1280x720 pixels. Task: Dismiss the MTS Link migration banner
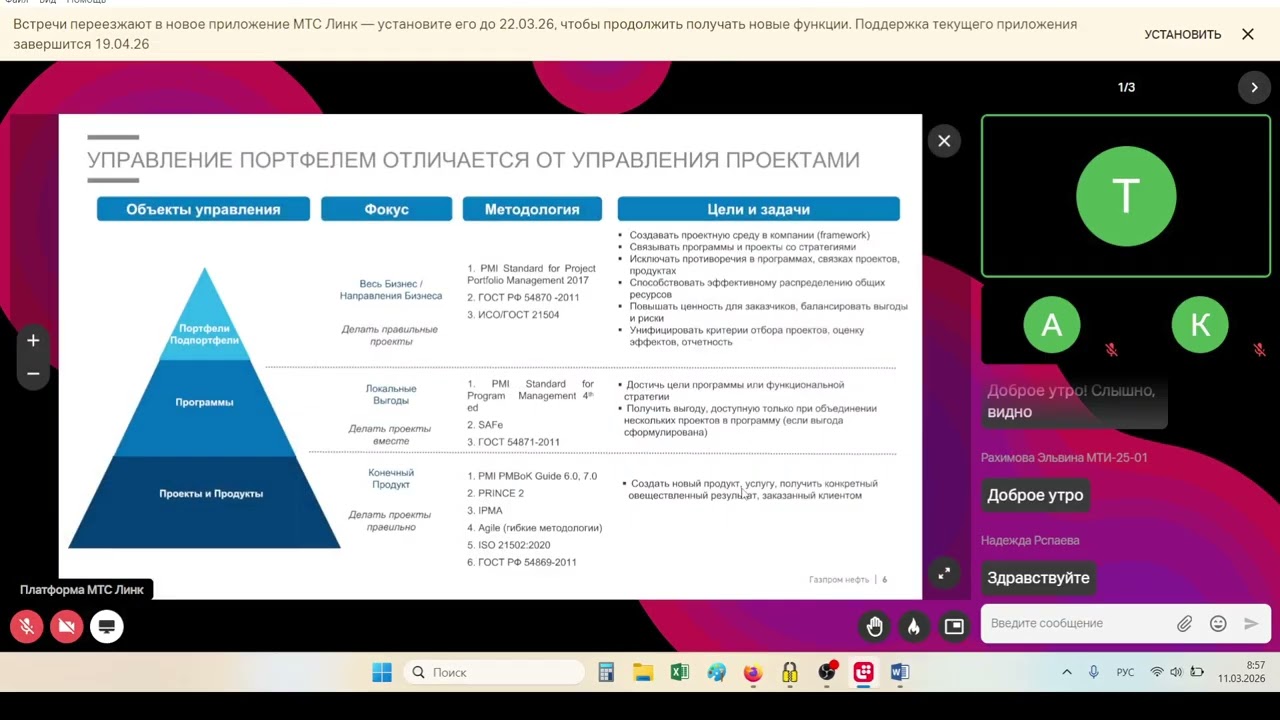(x=1248, y=34)
